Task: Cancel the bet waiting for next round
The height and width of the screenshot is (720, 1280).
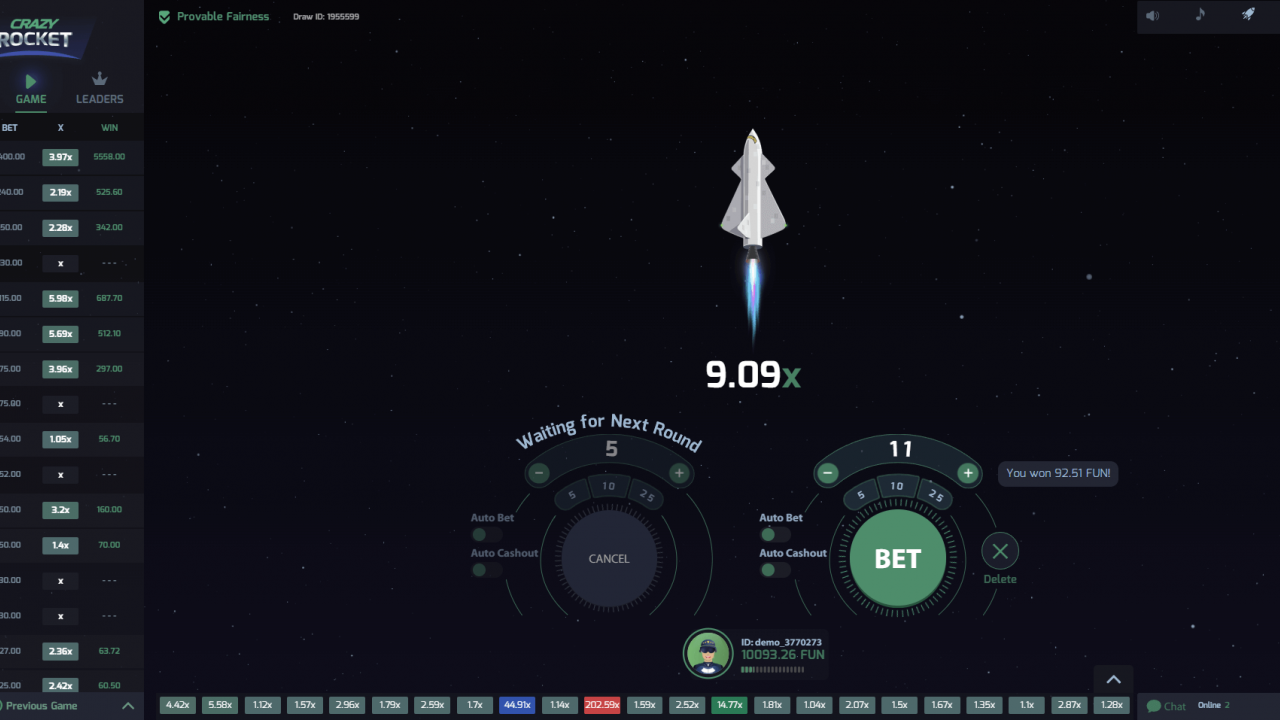Action: click(608, 559)
